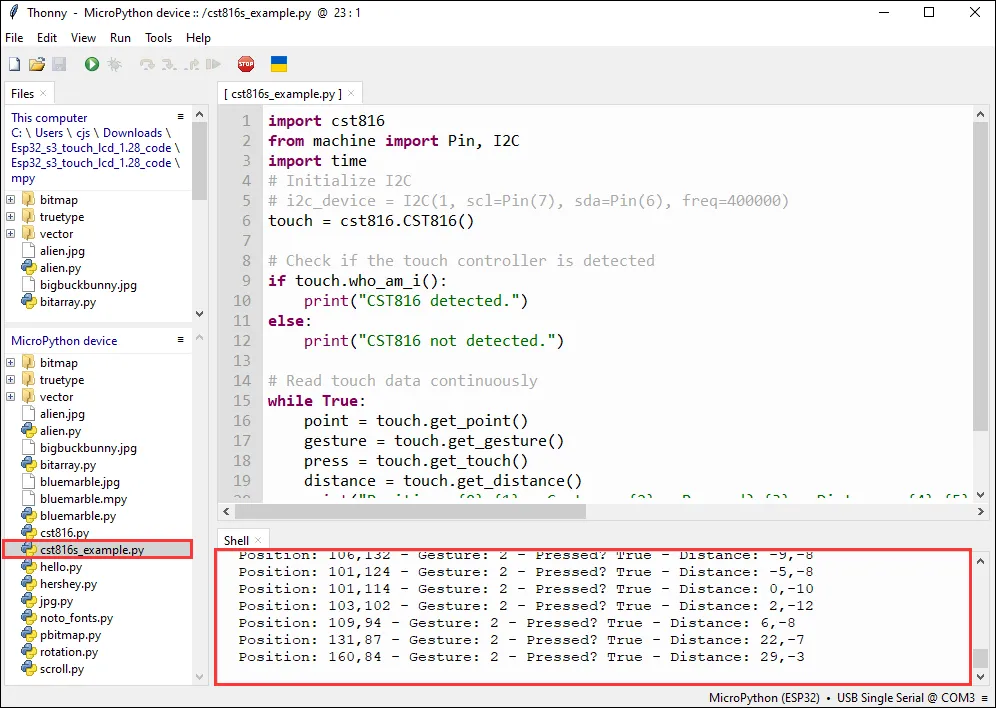Click the Step over debug icon
996x708 pixels.
[x=147, y=64]
